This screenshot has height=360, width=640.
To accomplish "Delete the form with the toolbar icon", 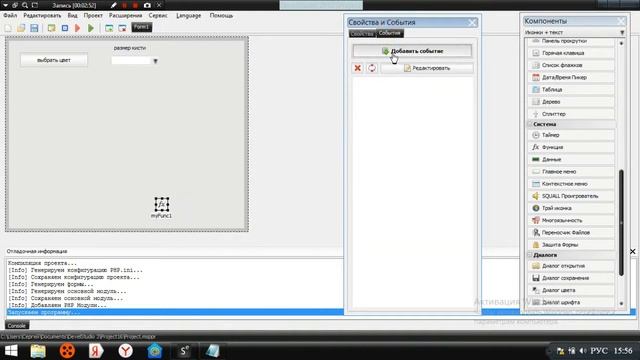I will (122, 28).
